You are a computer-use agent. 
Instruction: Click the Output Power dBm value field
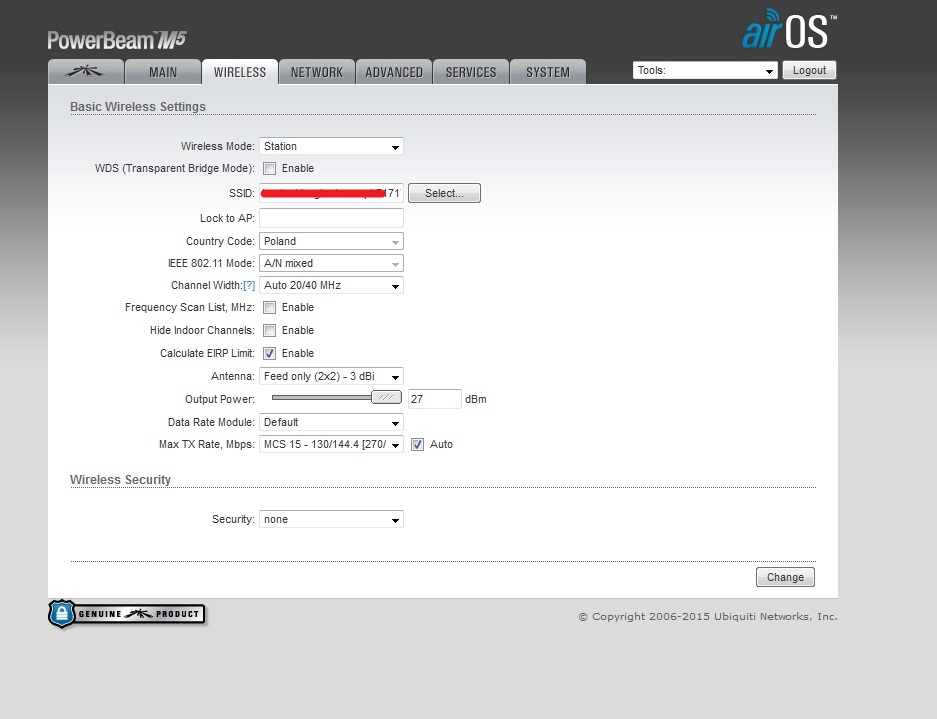coord(434,399)
